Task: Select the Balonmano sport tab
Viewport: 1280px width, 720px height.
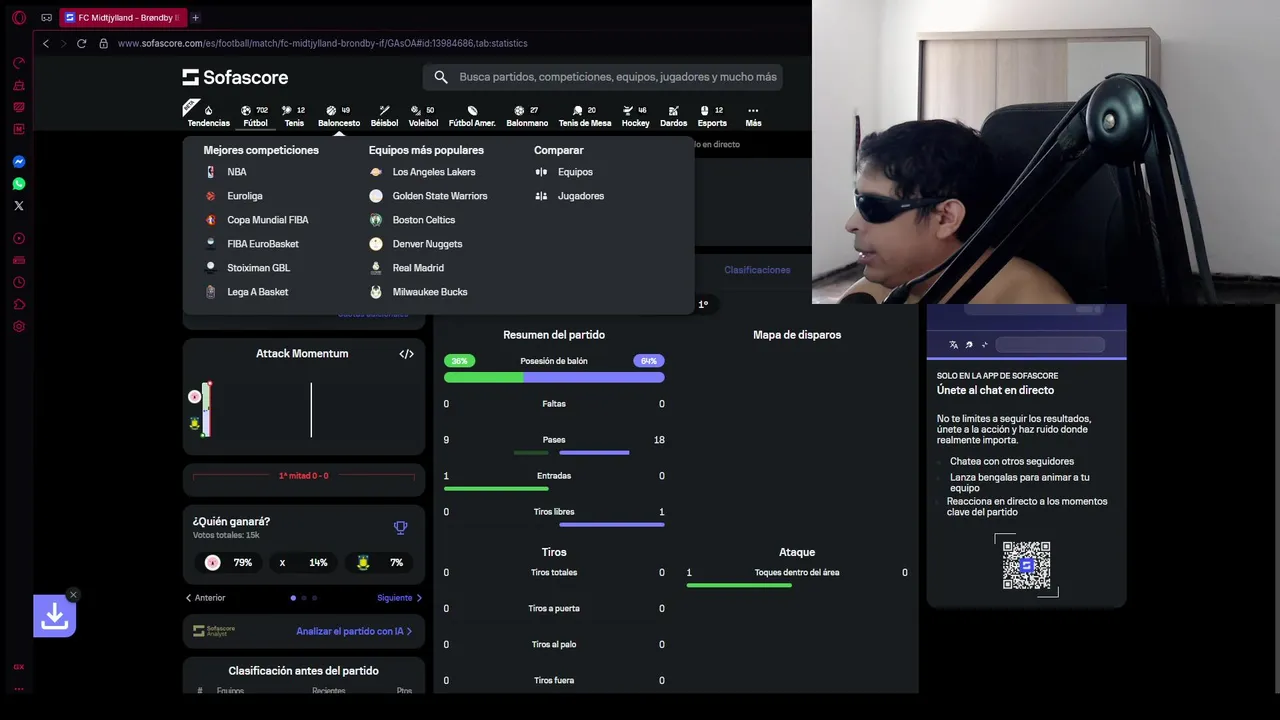Action: [x=527, y=116]
